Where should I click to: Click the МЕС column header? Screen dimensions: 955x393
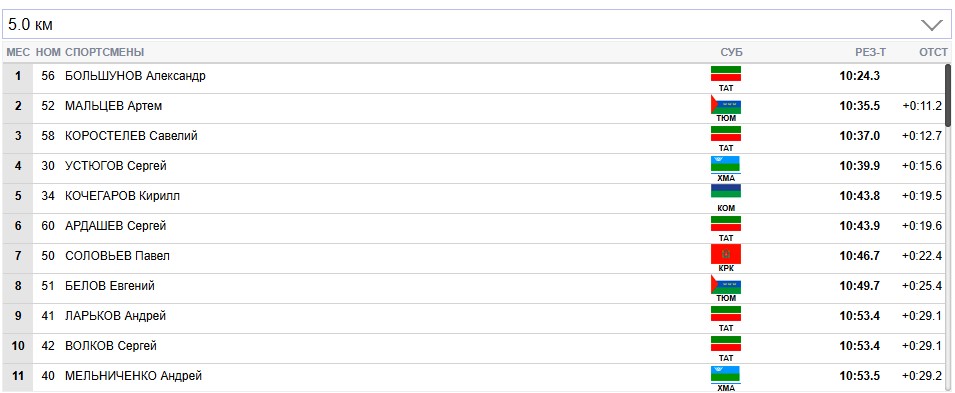pyautogui.click(x=18, y=52)
